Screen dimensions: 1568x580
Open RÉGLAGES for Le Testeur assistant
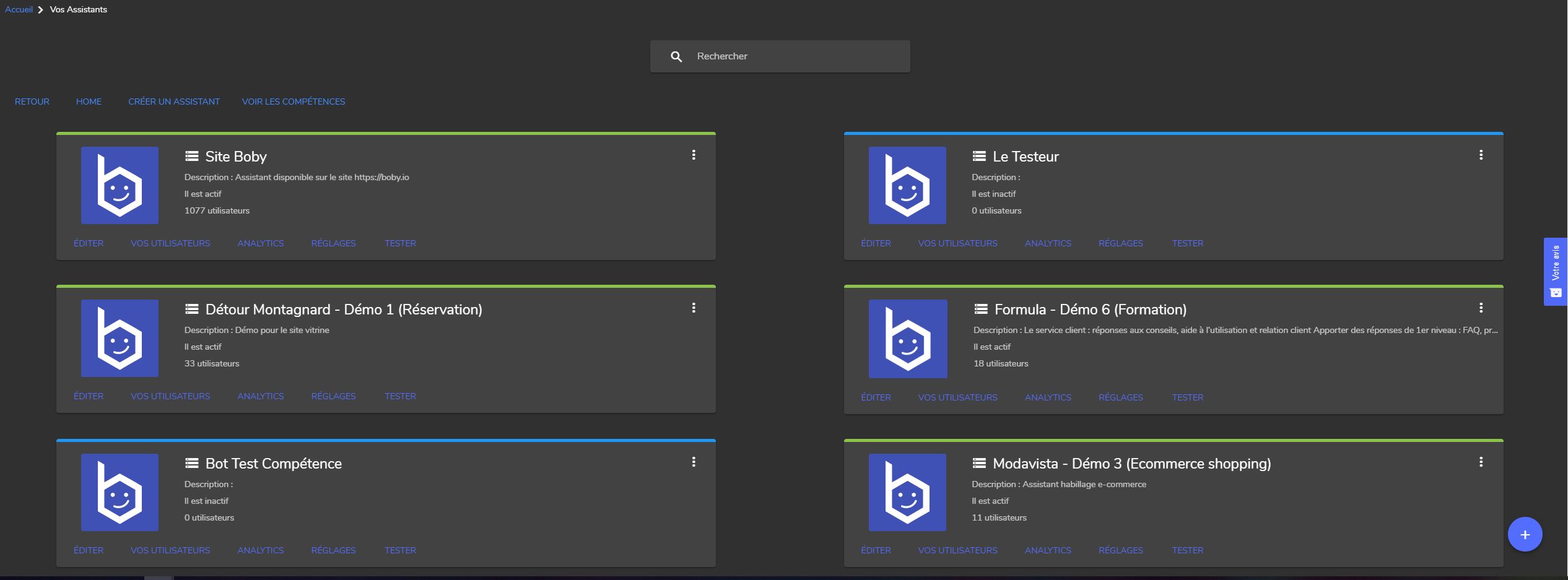point(1120,243)
